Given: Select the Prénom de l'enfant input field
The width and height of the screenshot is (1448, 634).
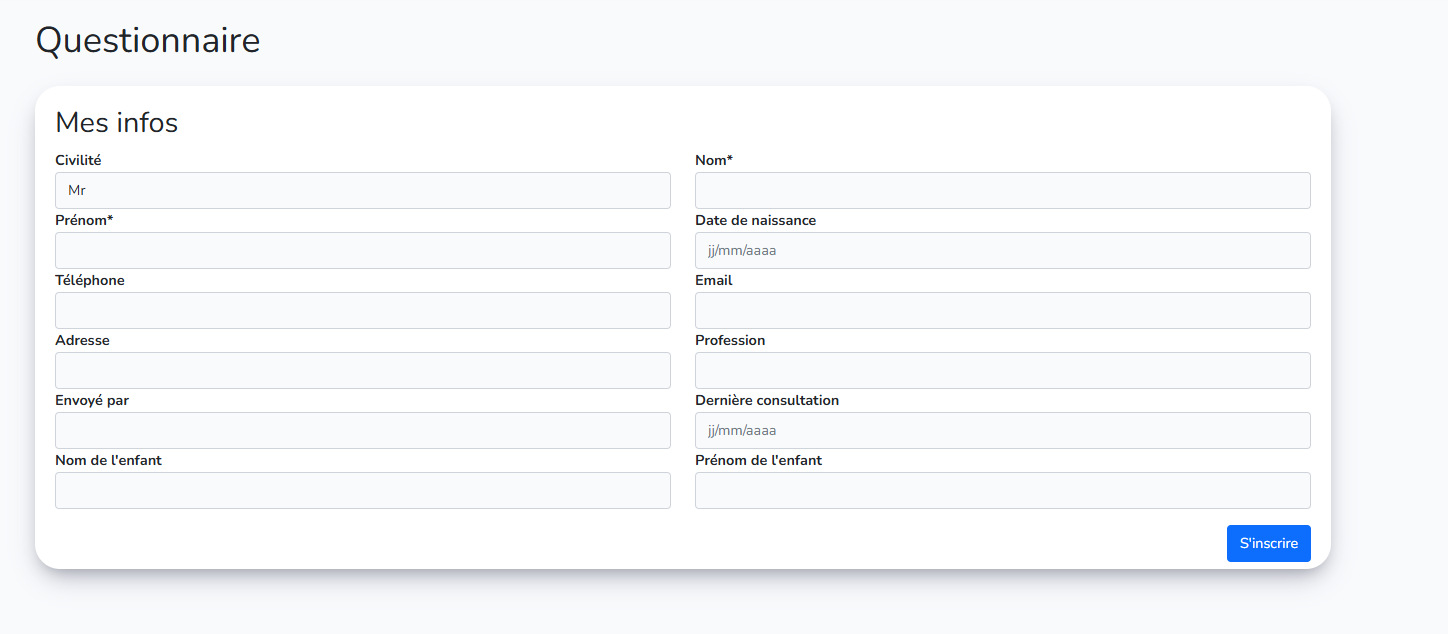Looking at the screenshot, I should tap(1002, 490).
